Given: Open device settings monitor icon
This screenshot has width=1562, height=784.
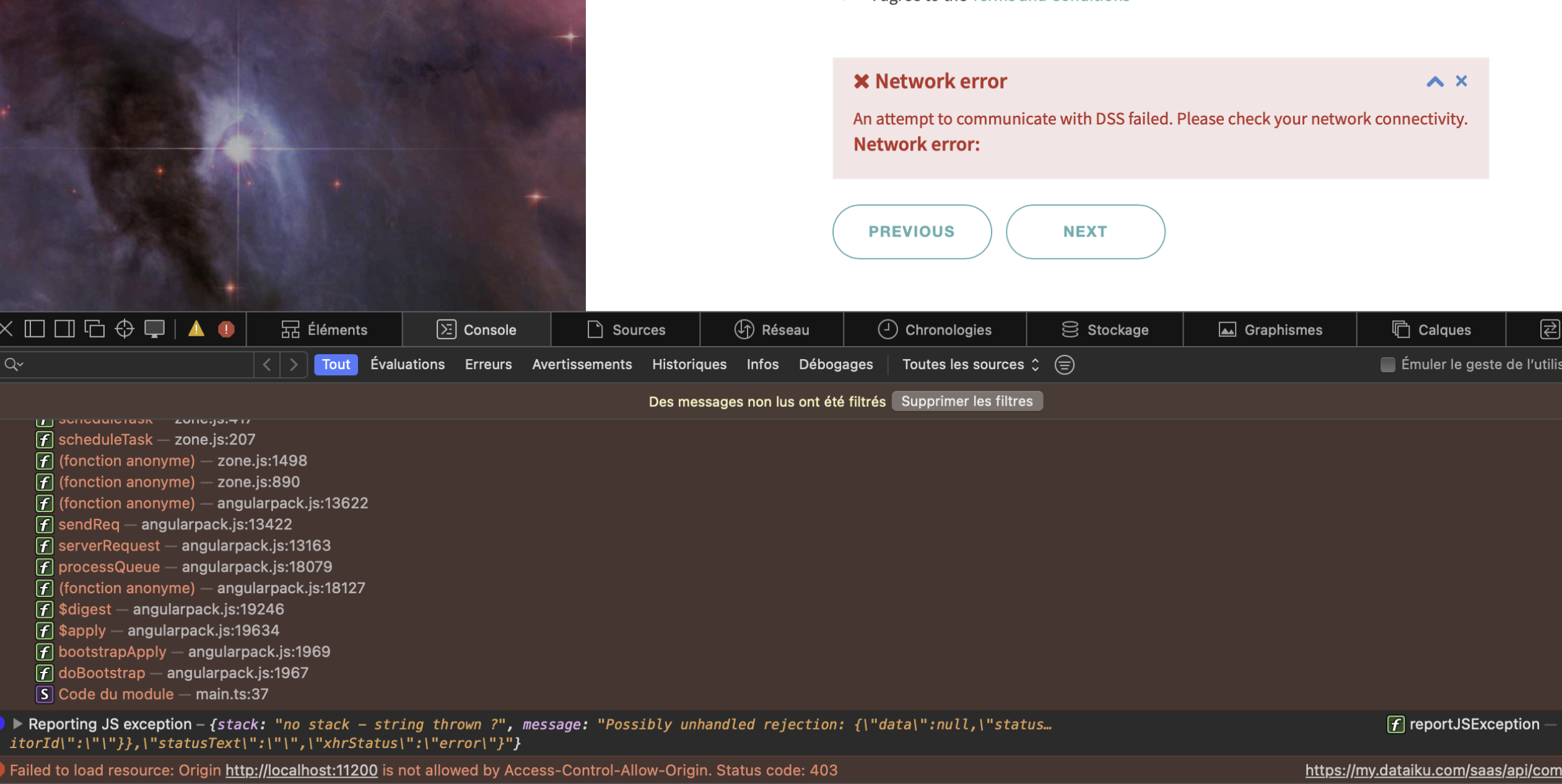Looking at the screenshot, I should click(x=154, y=329).
